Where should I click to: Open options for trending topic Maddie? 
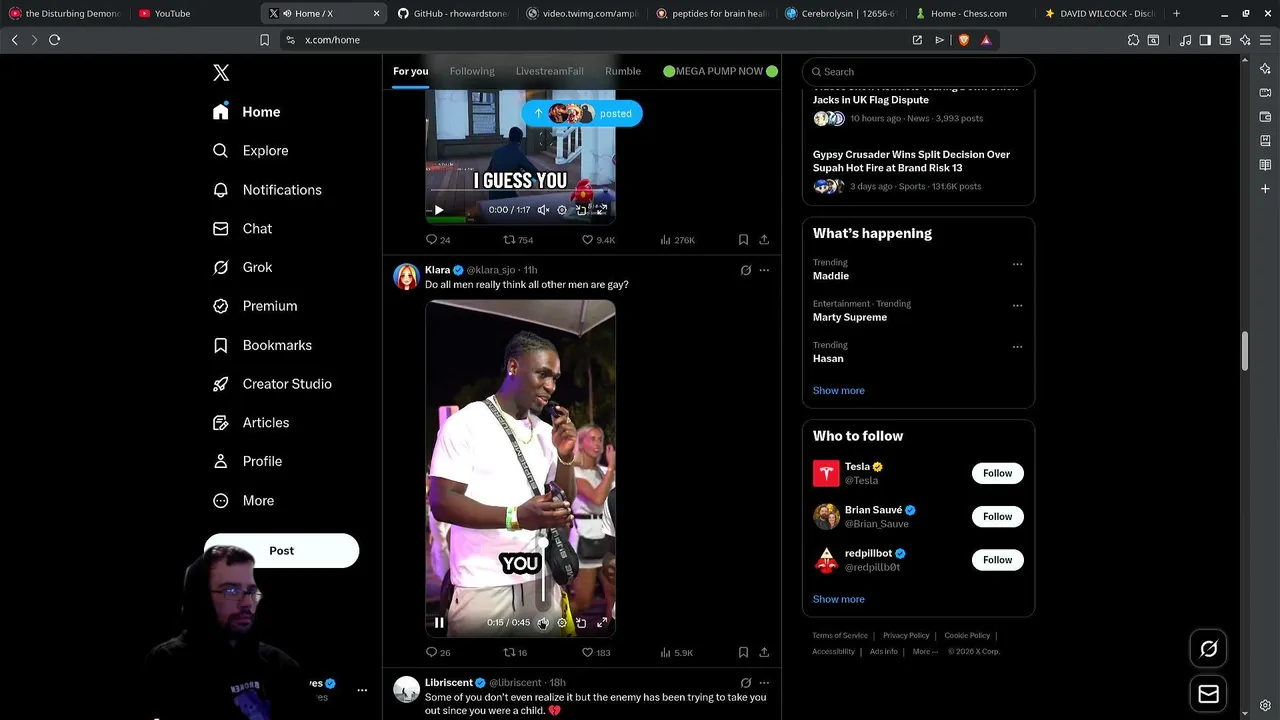[x=1017, y=264]
